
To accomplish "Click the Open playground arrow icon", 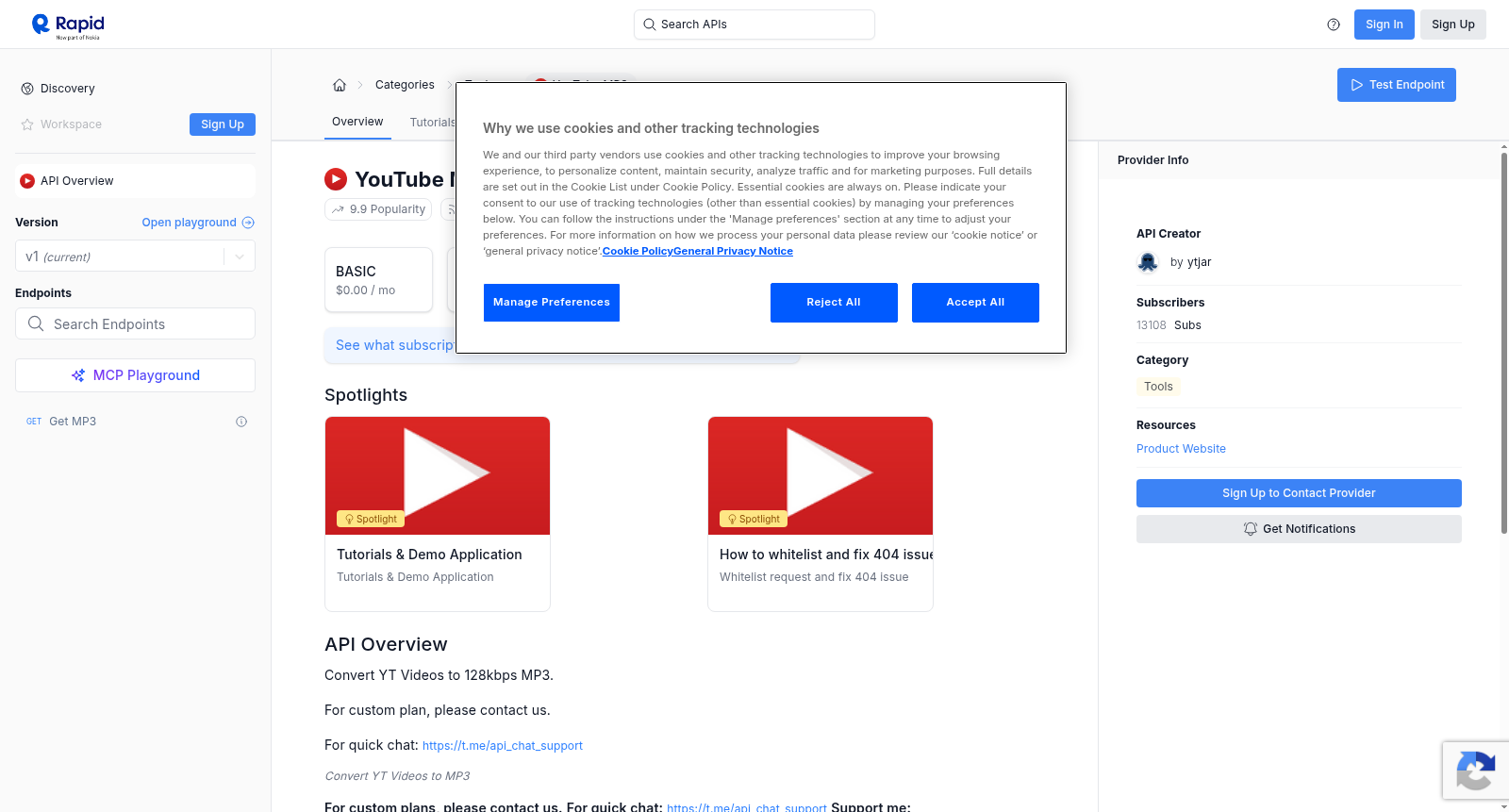I will tap(248, 223).
